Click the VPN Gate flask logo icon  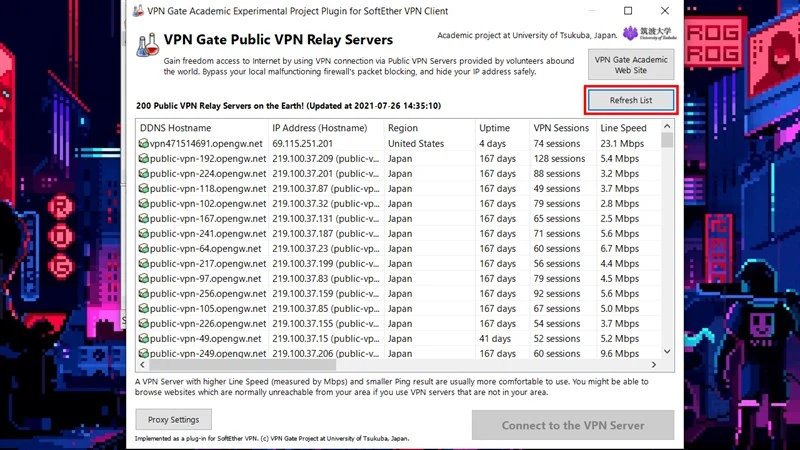pos(147,45)
